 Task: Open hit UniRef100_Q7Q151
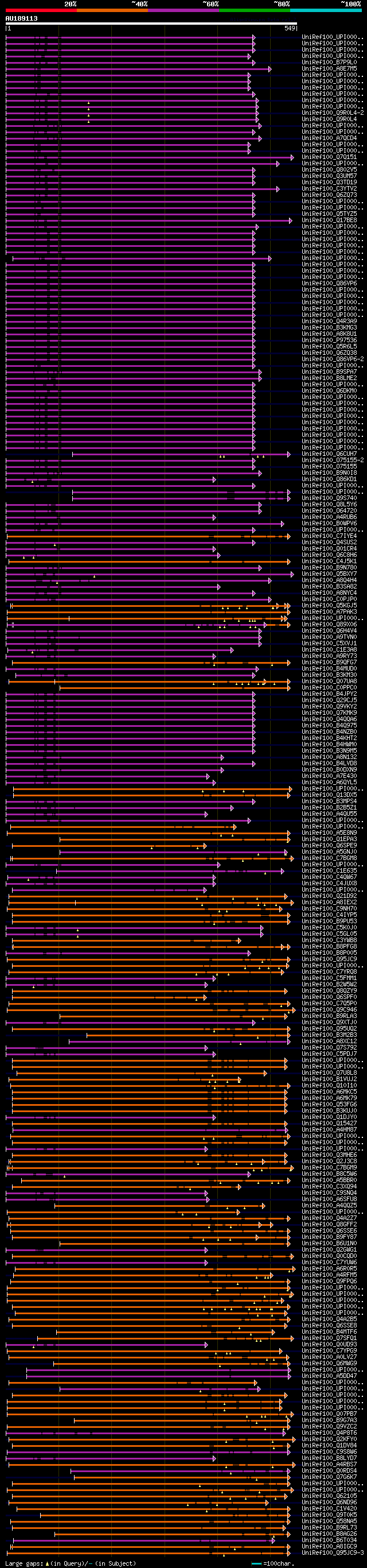(x=329, y=157)
